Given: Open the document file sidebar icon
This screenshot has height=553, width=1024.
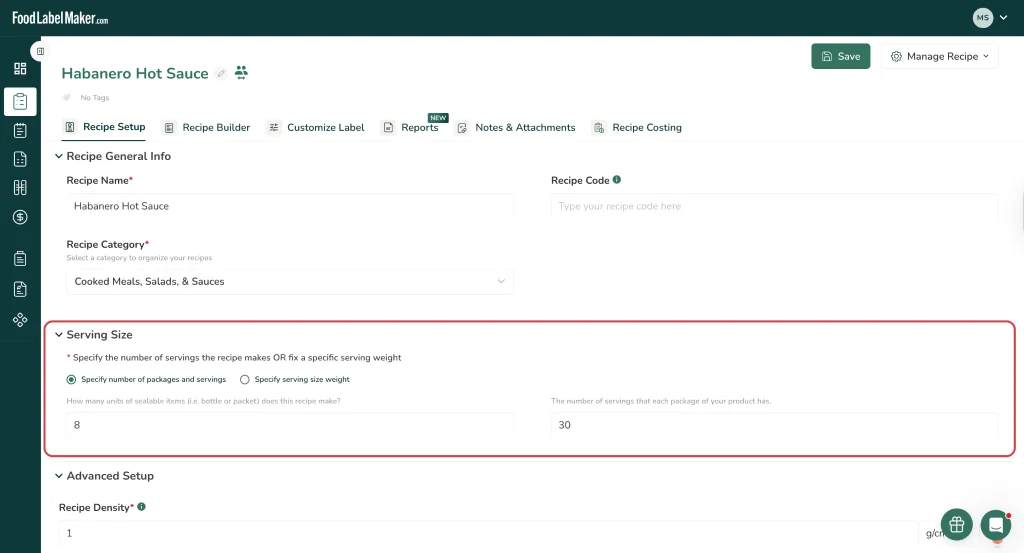Looking at the screenshot, I should 20,159.
